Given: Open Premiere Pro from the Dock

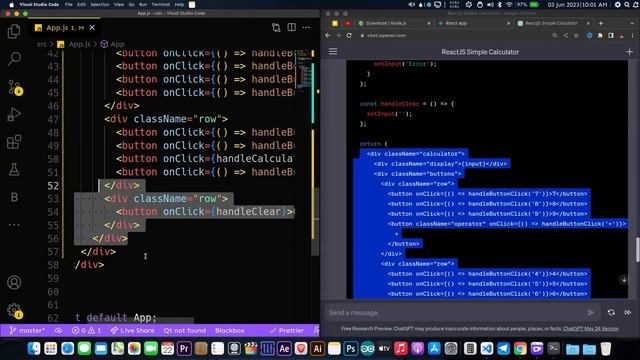Looking at the screenshot, I should click(184, 349).
